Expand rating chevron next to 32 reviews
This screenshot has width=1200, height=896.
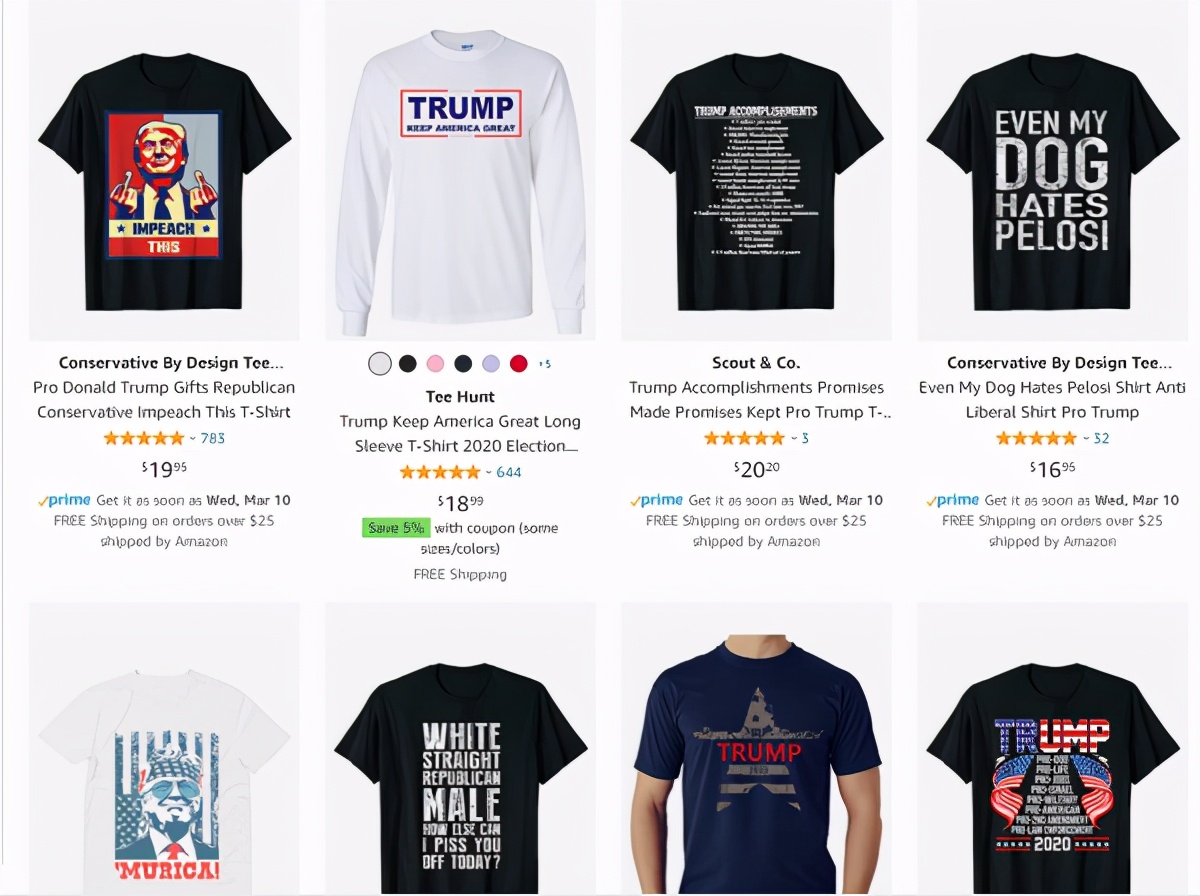1086,438
